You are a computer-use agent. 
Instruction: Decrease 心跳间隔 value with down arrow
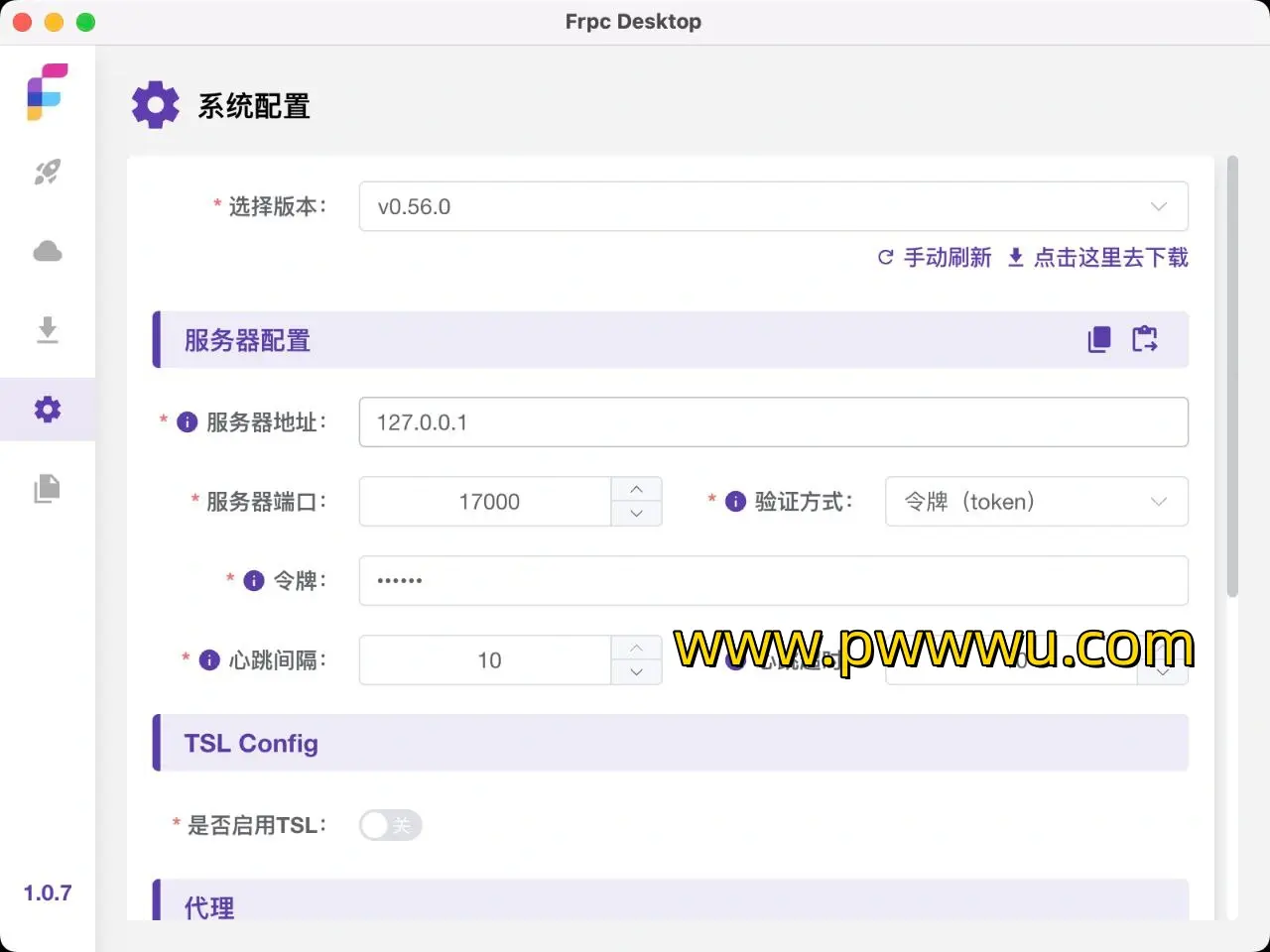[636, 672]
